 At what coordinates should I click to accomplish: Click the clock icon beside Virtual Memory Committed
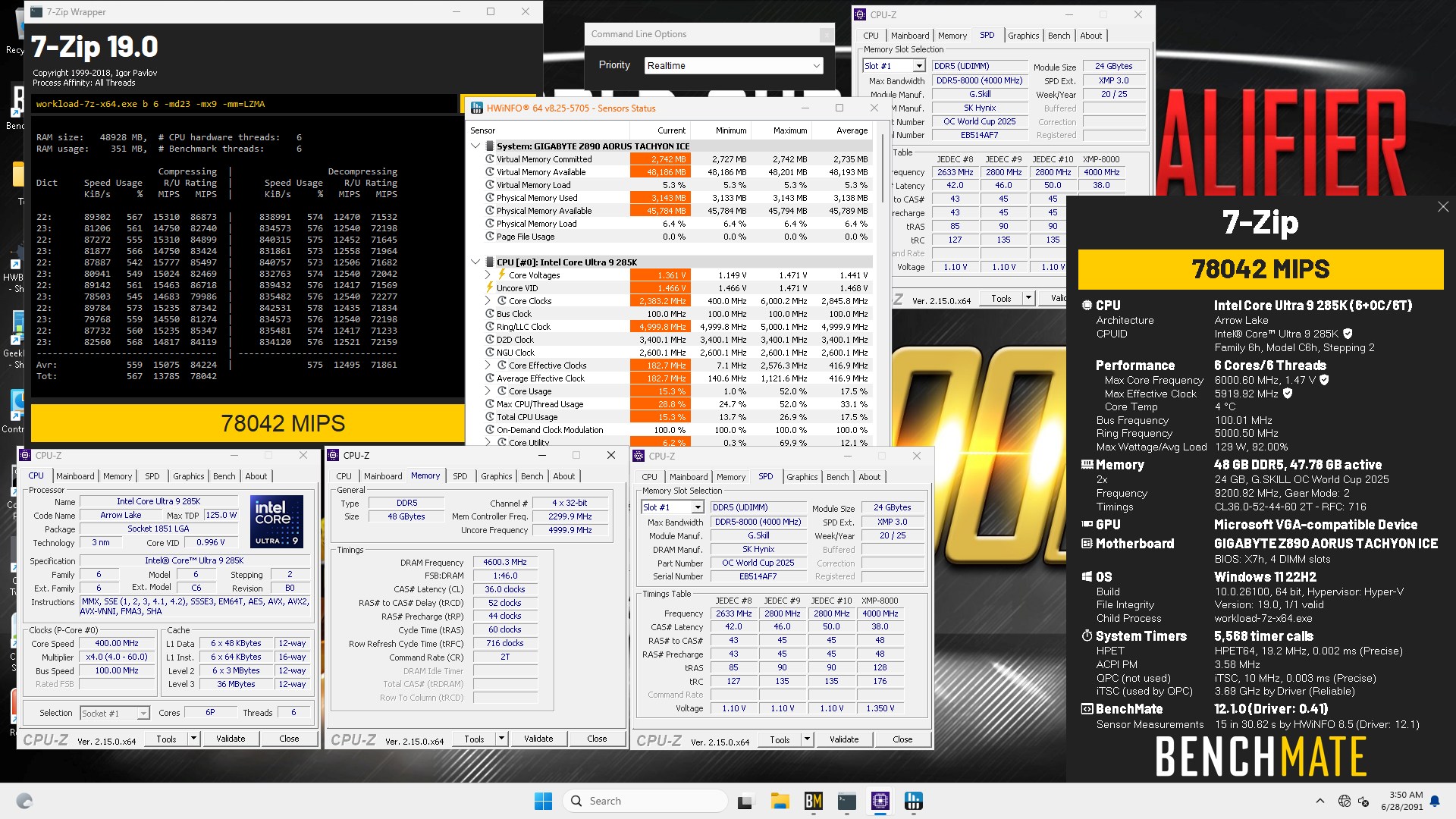tap(490, 159)
